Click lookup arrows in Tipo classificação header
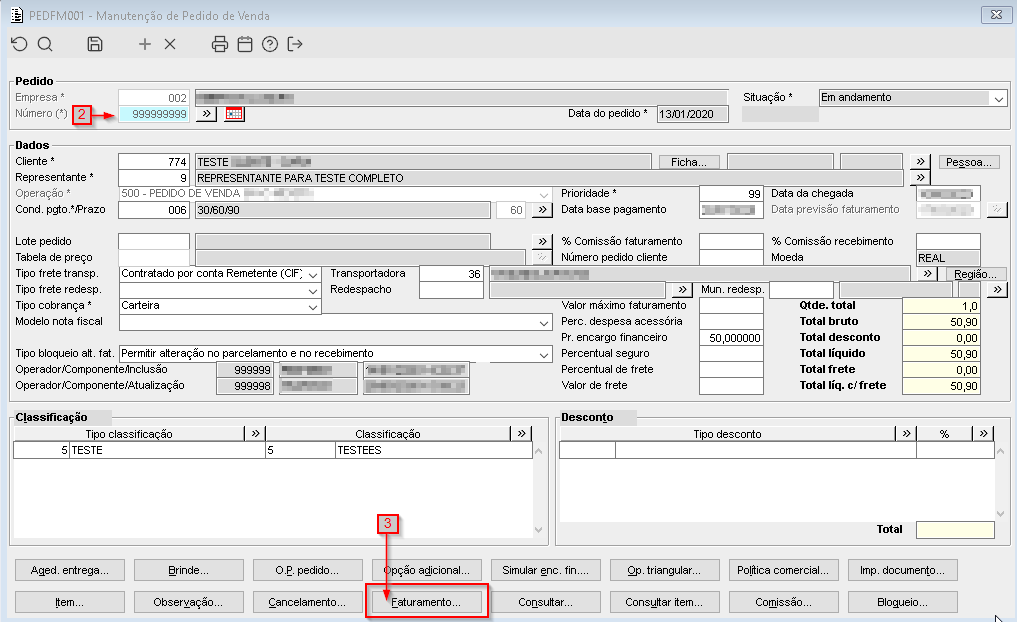The image size is (1017, 622). point(256,433)
